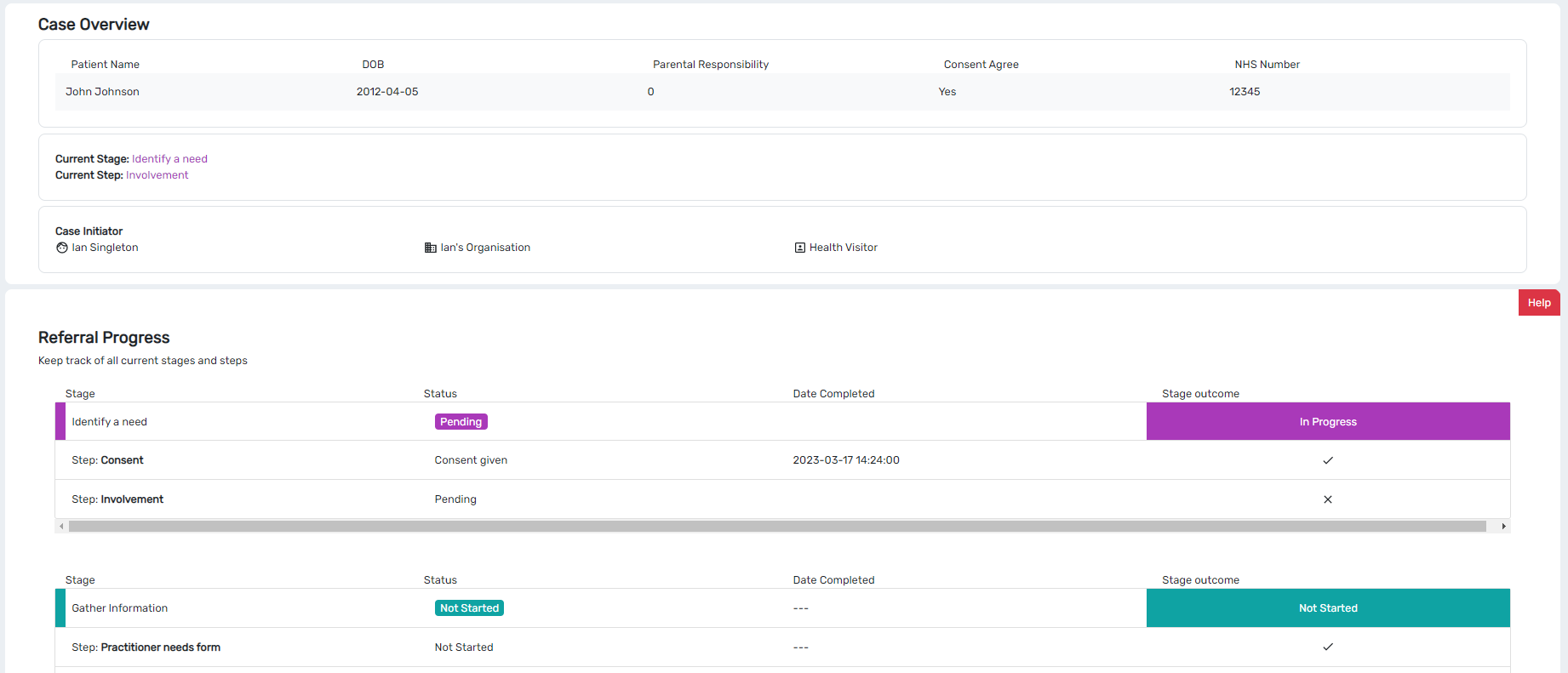Click the date of birth '2012-04-05'
This screenshot has width=1568, height=673.
[387, 92]
